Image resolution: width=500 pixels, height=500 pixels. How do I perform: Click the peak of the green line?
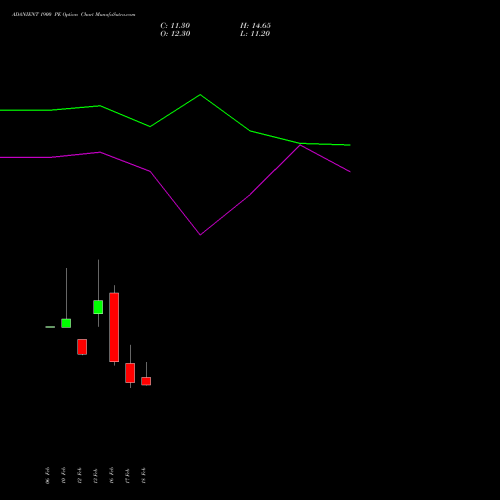200,95
